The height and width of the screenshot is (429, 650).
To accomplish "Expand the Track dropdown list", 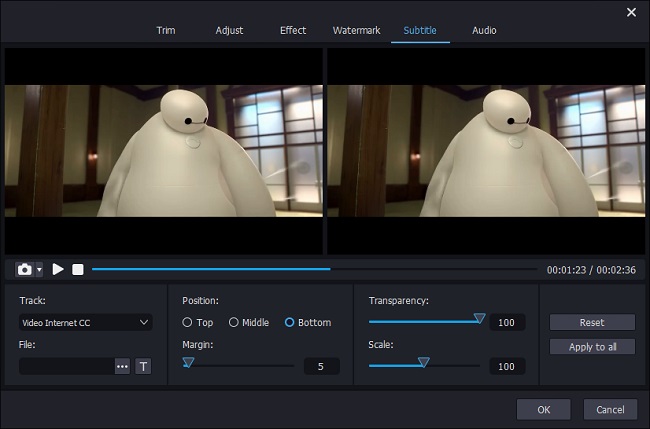I will coord(144,322).
